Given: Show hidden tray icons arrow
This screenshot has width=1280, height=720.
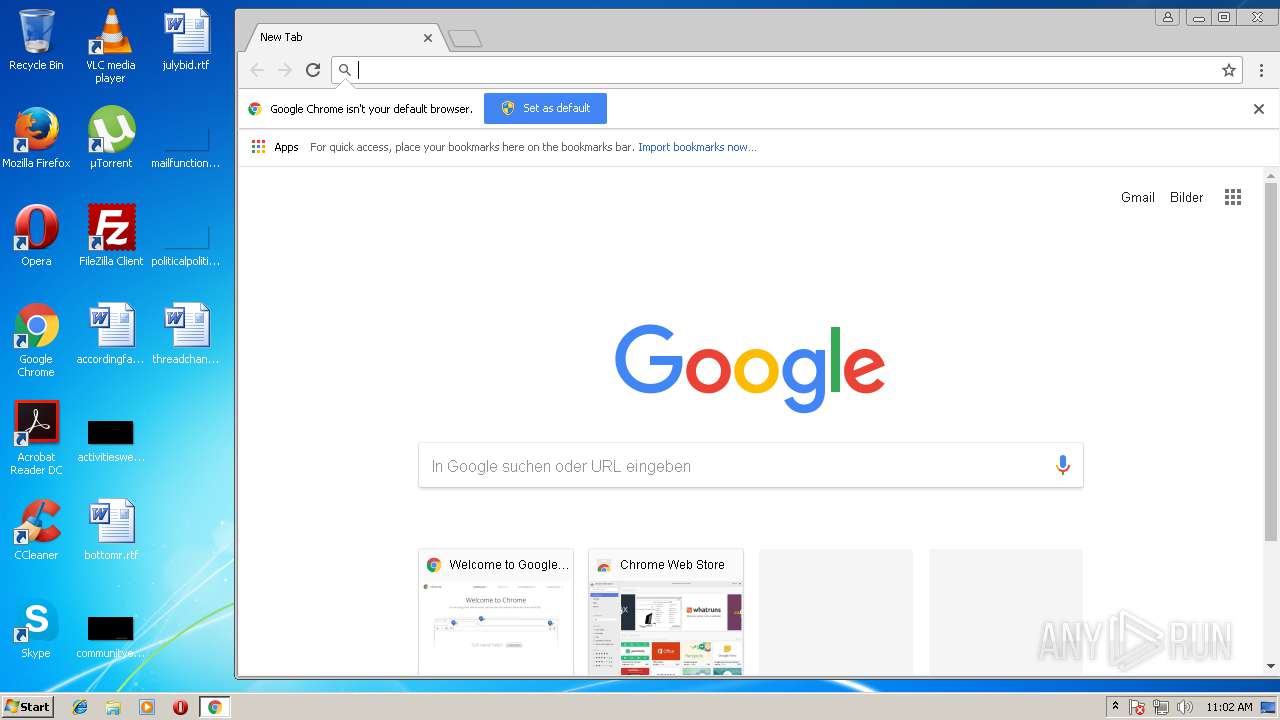Looking at the screenshot, I should [x=1115, y=707].
